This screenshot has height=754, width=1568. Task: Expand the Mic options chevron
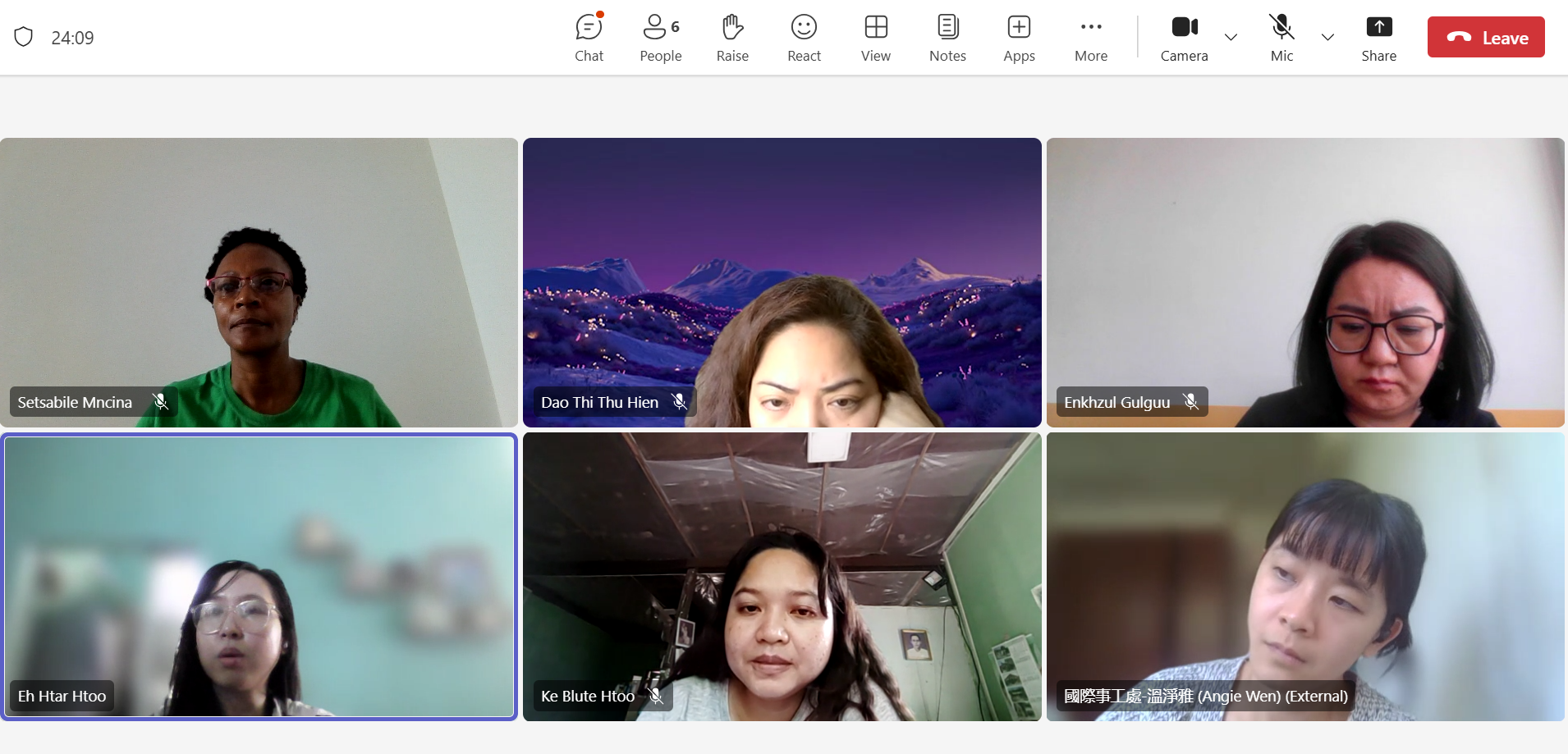(x=1327, y=37)
